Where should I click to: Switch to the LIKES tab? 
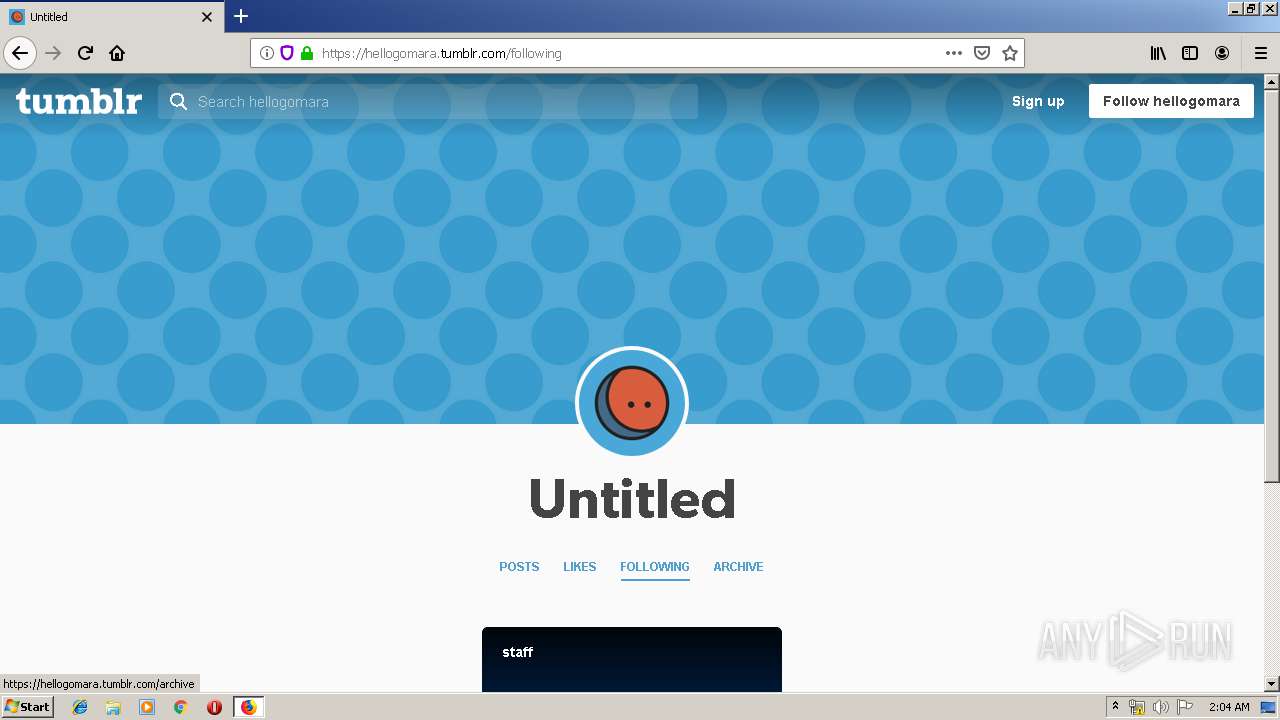[x=579, y=567]
